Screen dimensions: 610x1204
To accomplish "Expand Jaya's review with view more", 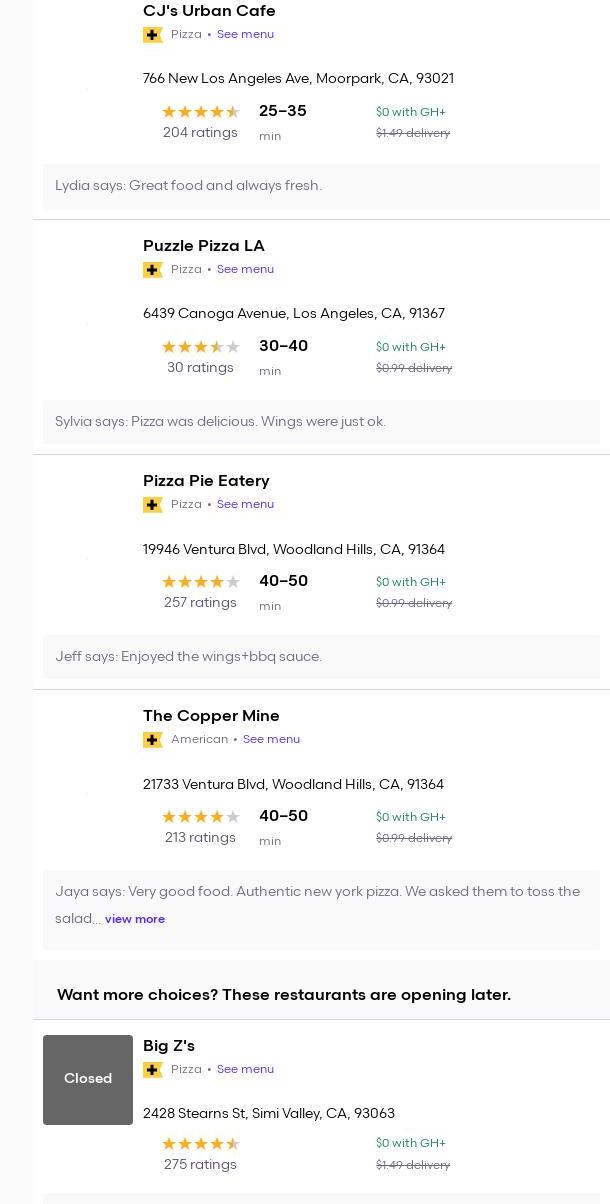I will pos(135,919).
